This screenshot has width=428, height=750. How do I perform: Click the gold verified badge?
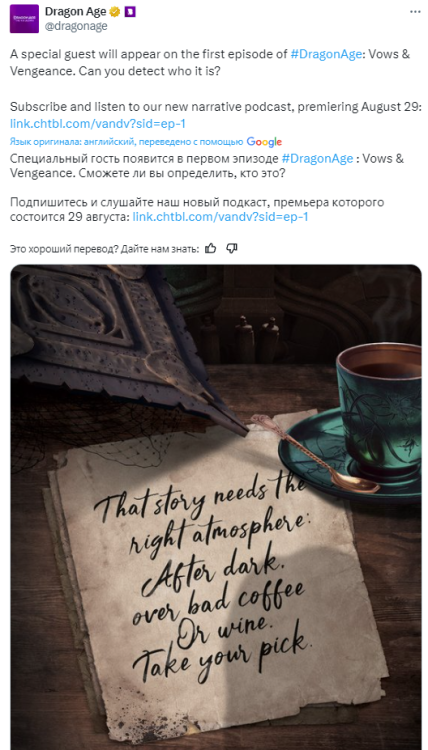(x=115, y=12)
